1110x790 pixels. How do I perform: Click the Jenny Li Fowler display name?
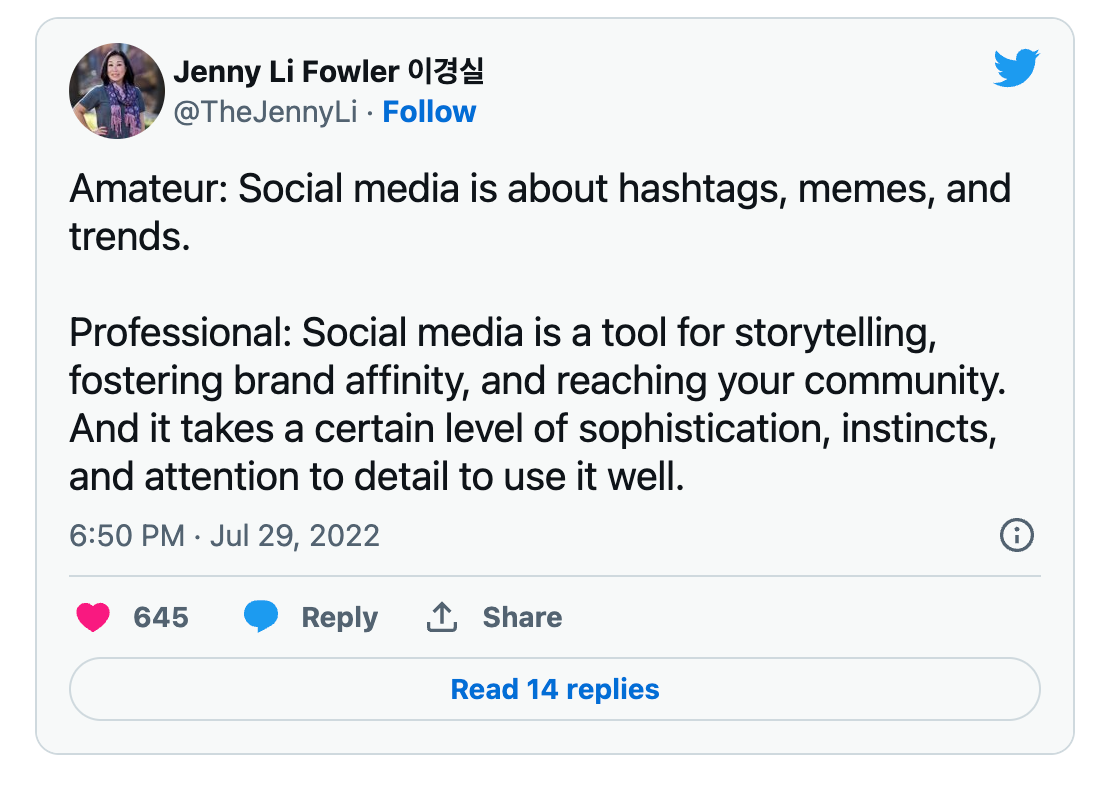tap(286, 71)
